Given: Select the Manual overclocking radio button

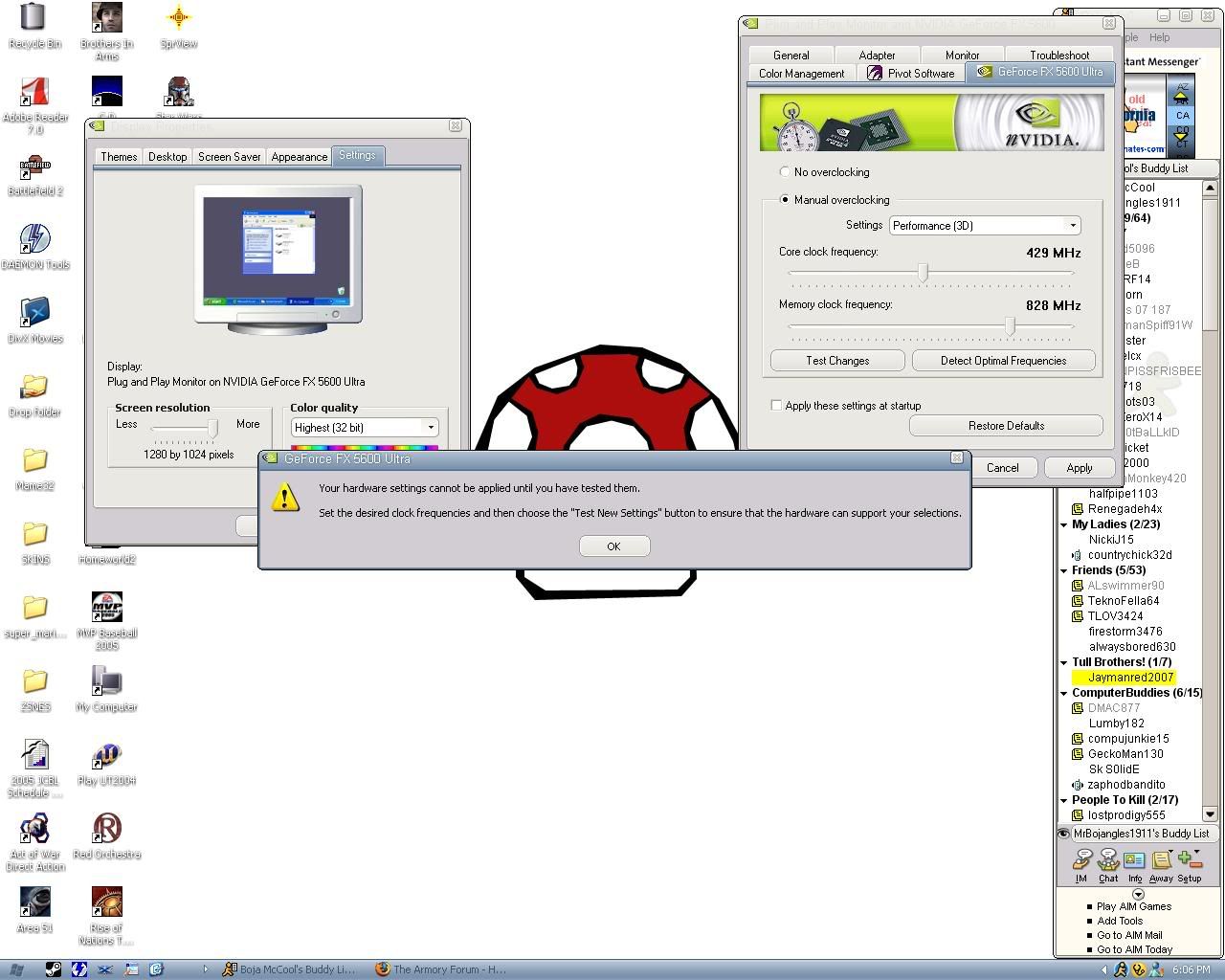Looking at the screenshot, I should click(x=786, y=200).
